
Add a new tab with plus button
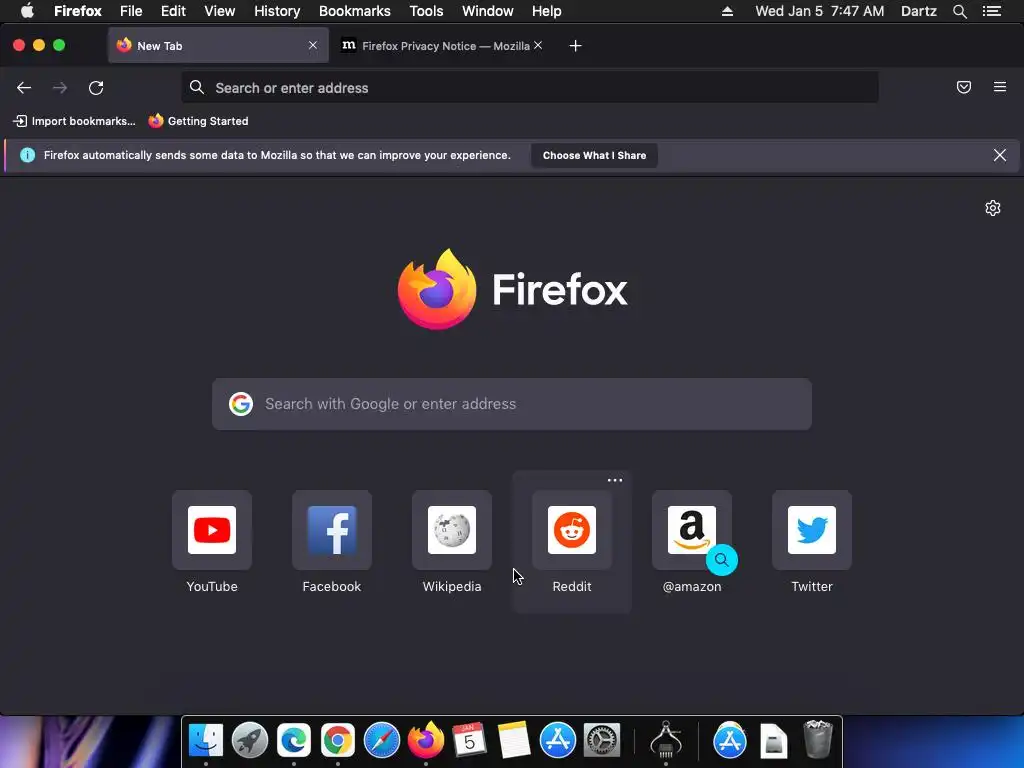[x=575, y=46]
